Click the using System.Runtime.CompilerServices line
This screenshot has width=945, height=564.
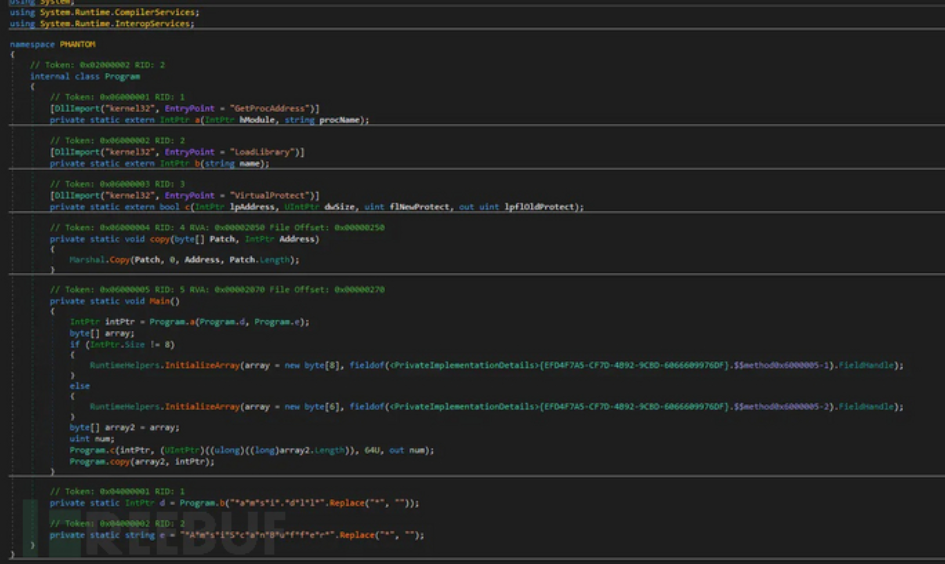pyautogui.click(x=104, y=12)
